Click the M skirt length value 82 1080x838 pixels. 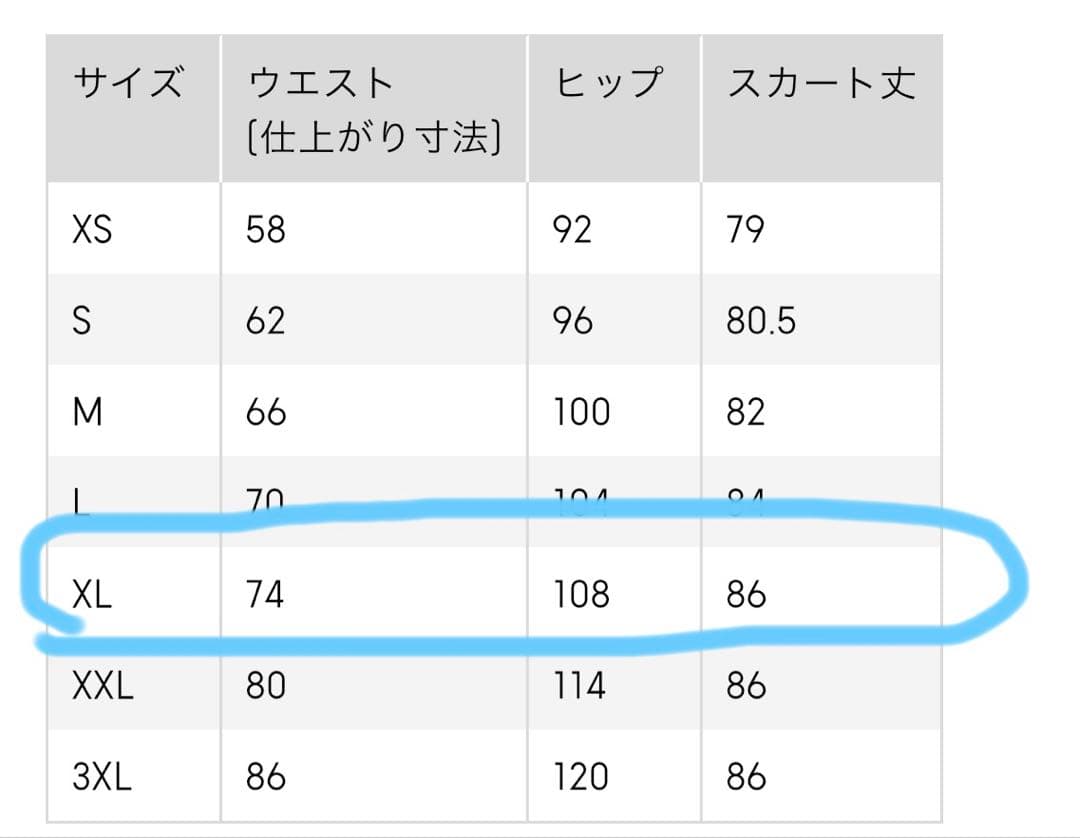point(746,412)
